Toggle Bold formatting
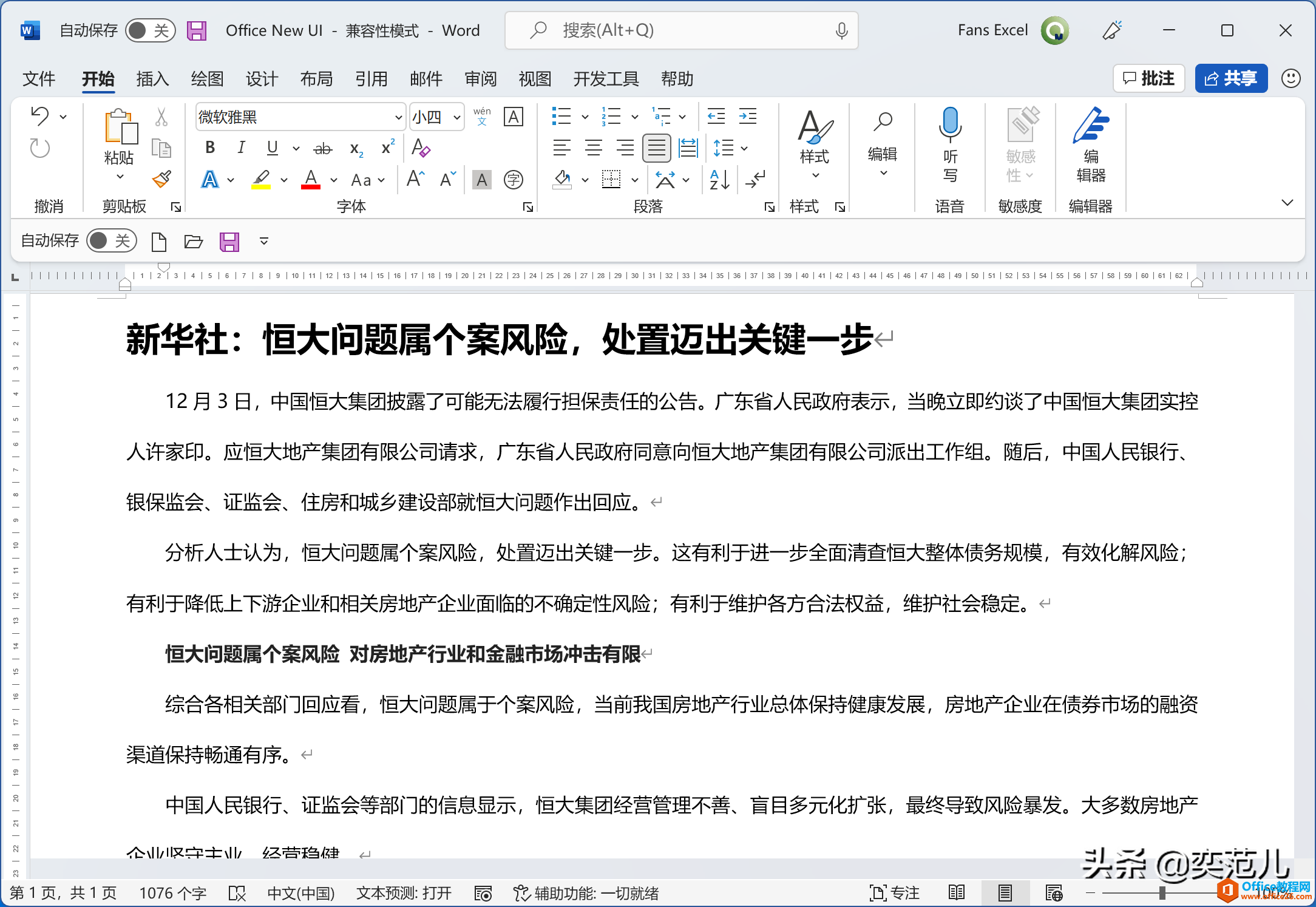 click(210, 148)
